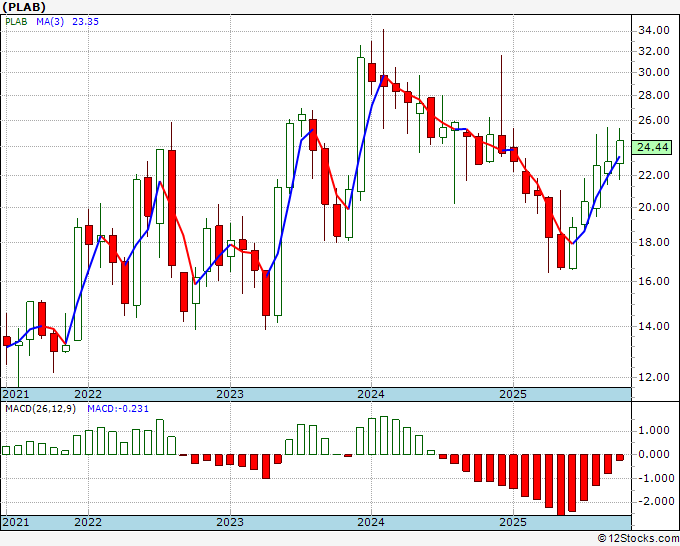Click the MACD:-0.231 value readout
The width and height of the screenshot is (680, 546).
118,409
